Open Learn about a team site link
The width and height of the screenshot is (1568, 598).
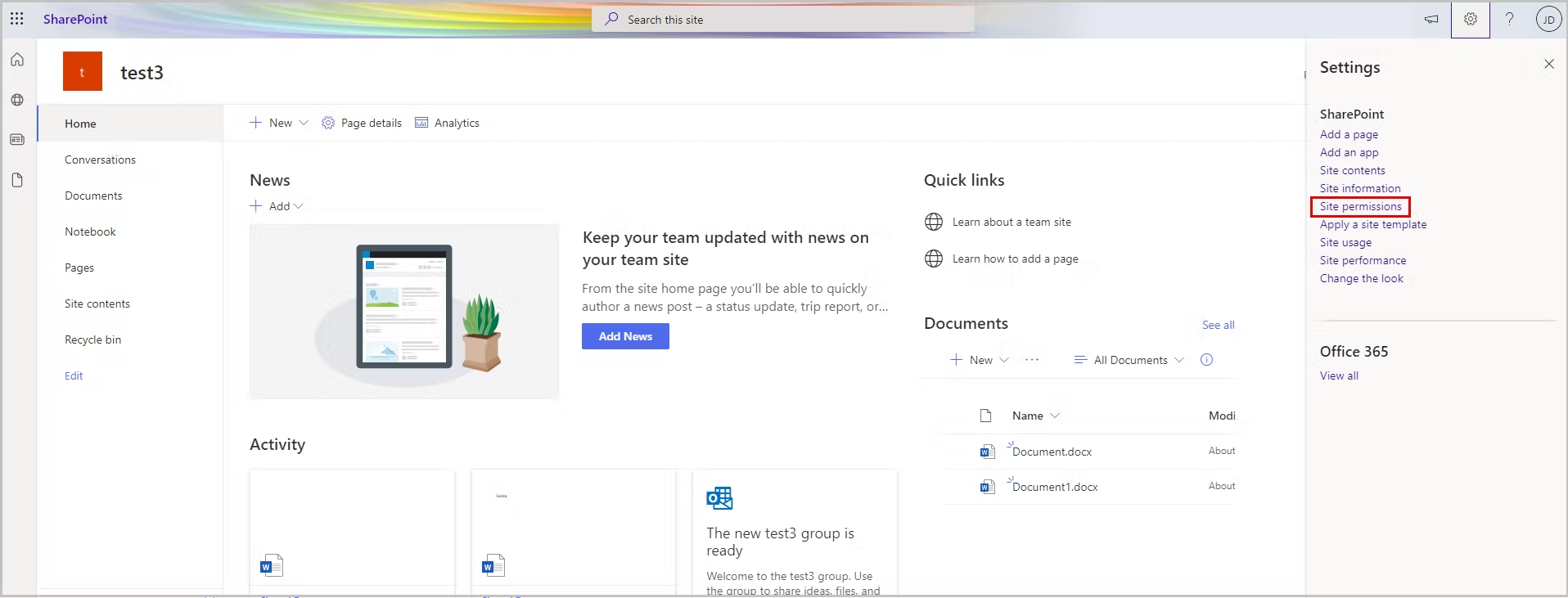point(1012,222)
